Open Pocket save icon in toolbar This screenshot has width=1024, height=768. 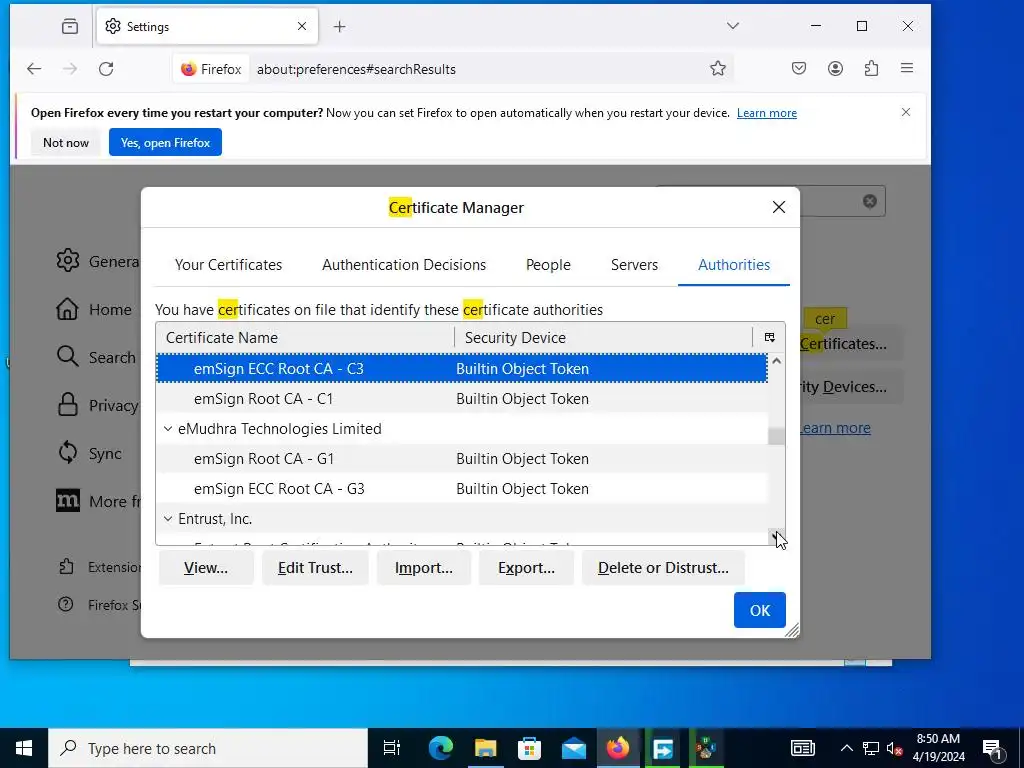[x=799, y=69]
